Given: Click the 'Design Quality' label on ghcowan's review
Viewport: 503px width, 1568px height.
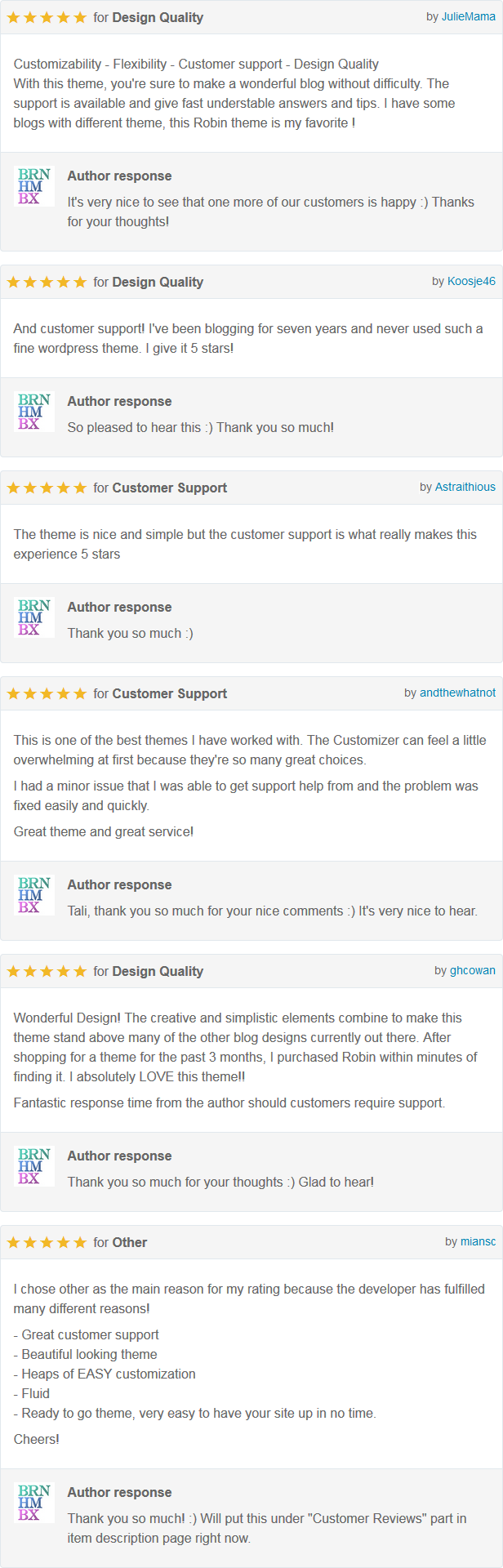Looking at the screenshot, I should coord(158,971).
